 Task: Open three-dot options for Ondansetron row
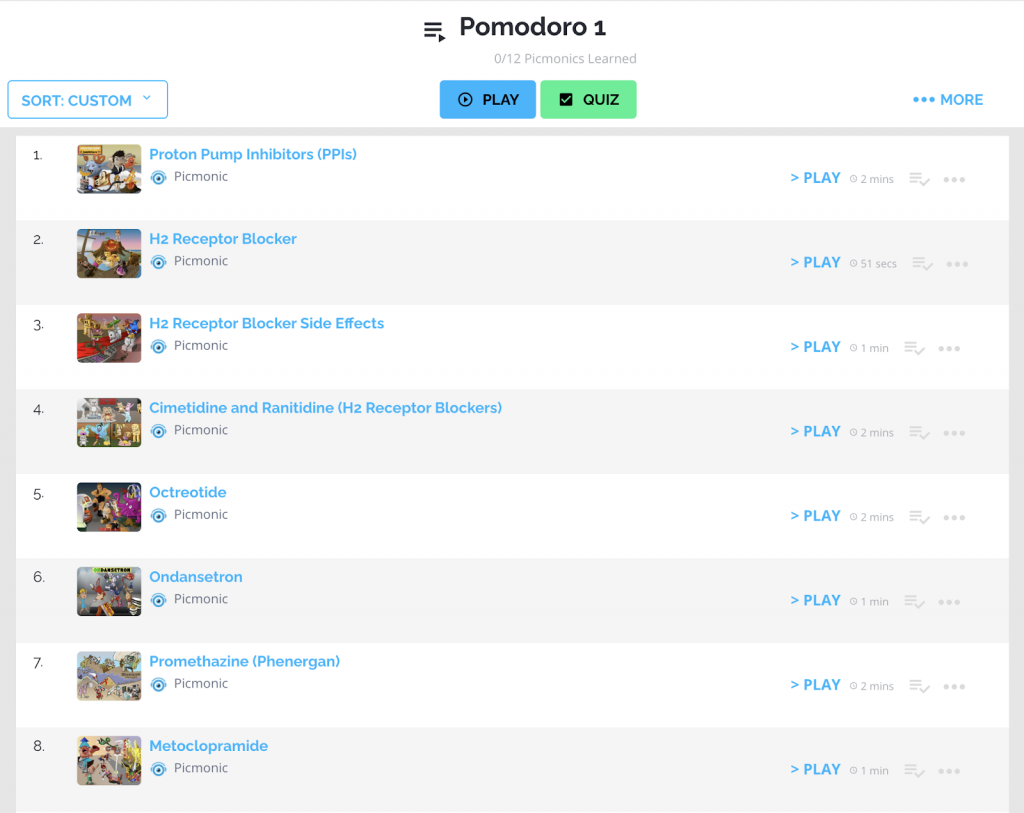coord(949,602)
